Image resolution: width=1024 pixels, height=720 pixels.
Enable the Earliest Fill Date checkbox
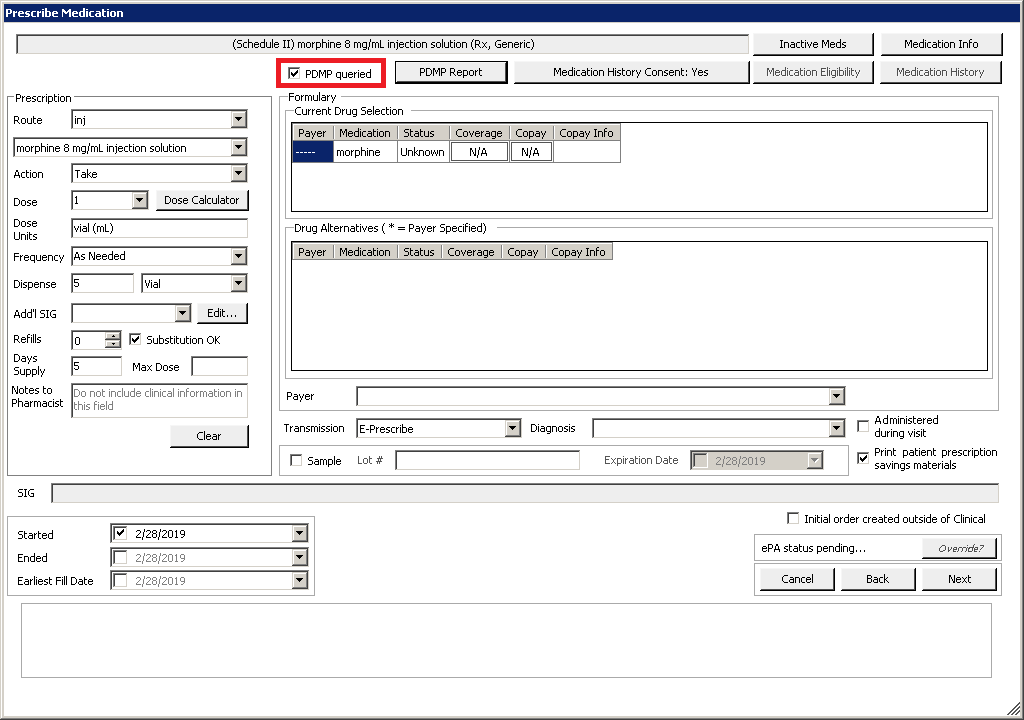tap(120, 580)
